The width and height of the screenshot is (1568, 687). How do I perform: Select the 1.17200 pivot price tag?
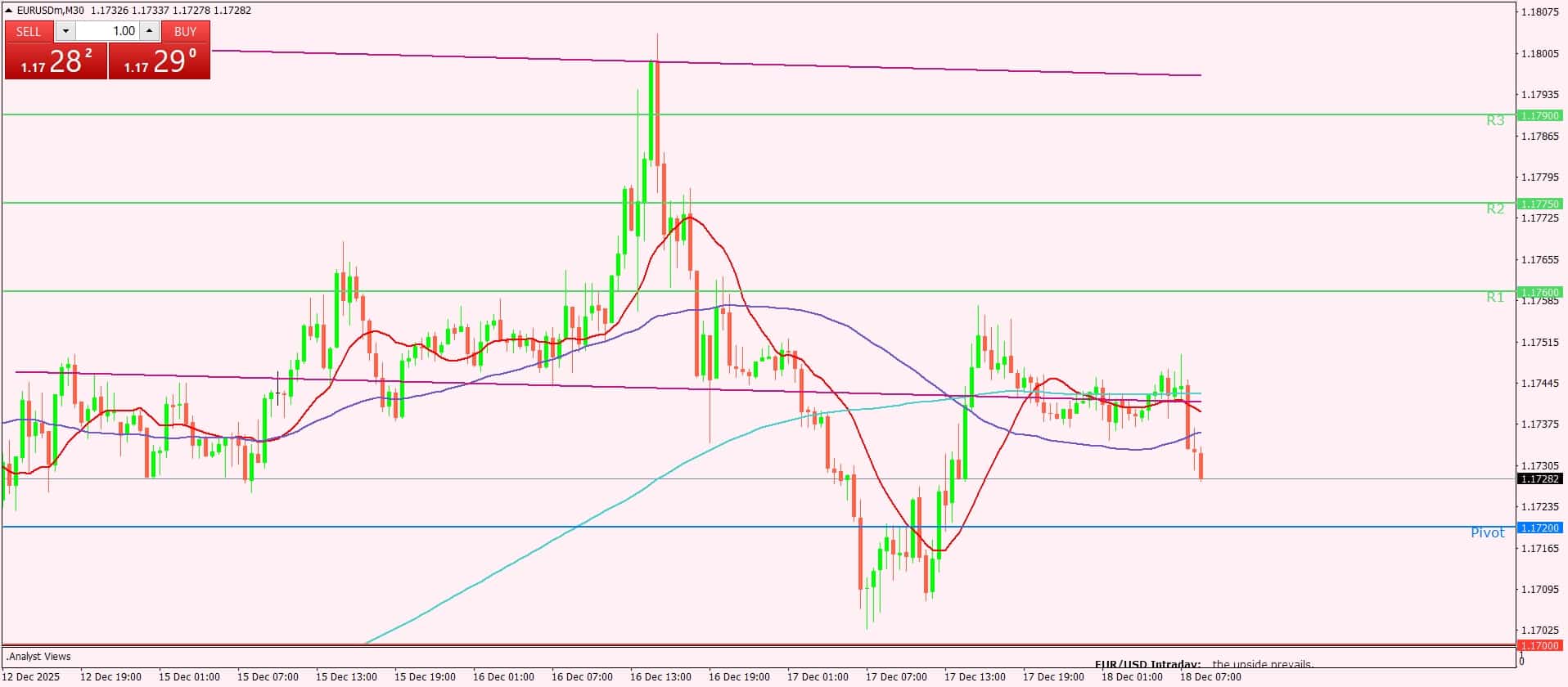[1539, 528]
